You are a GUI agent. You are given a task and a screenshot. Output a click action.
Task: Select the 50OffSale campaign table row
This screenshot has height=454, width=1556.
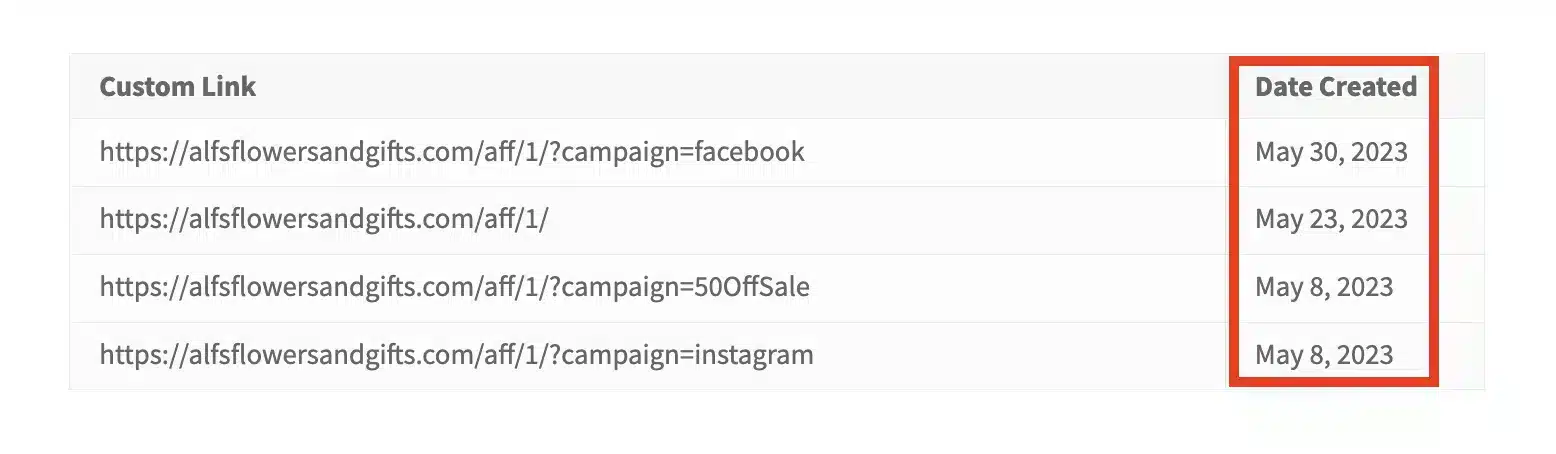click(777, 289)
